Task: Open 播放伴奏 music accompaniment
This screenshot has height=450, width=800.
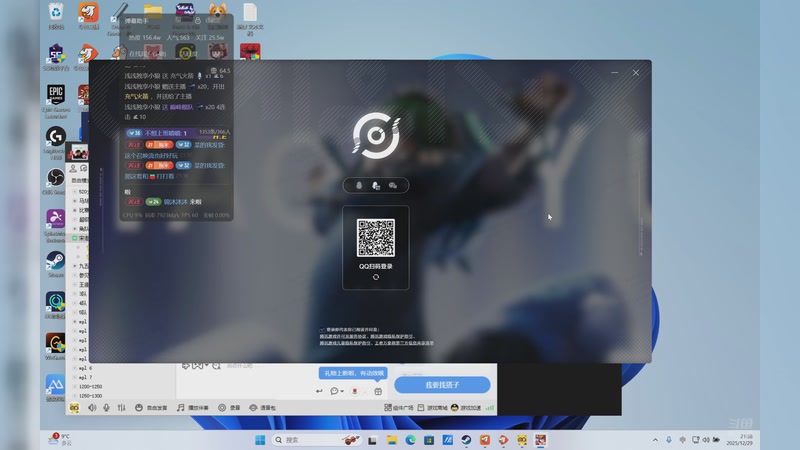Action: [x=193, y=408]
